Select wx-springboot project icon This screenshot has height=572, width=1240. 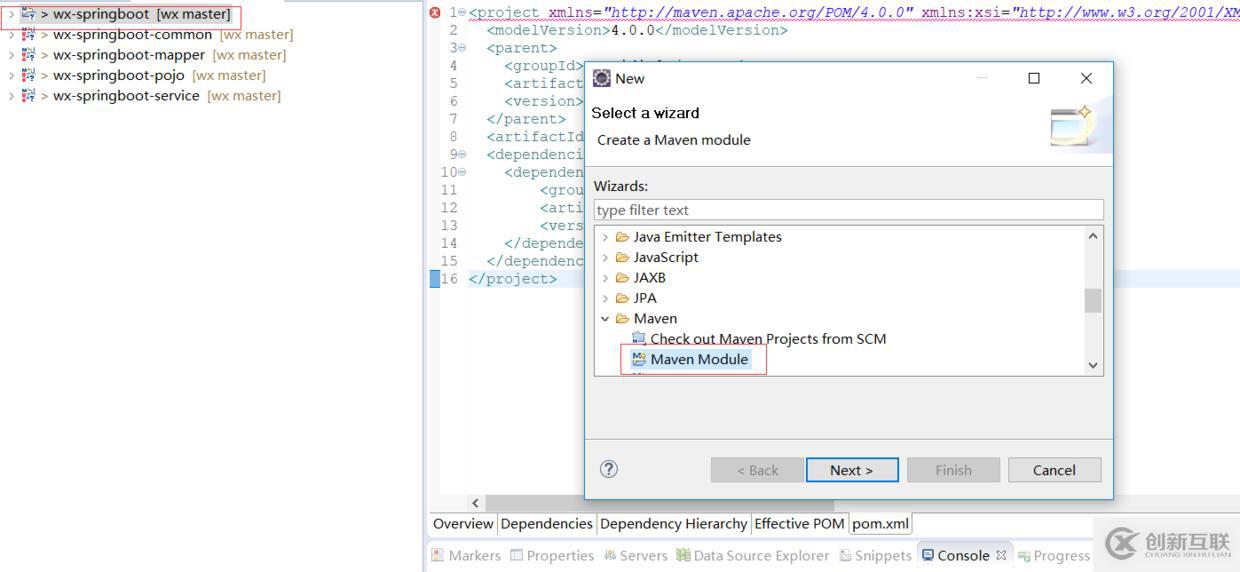(x=28, y=15)
